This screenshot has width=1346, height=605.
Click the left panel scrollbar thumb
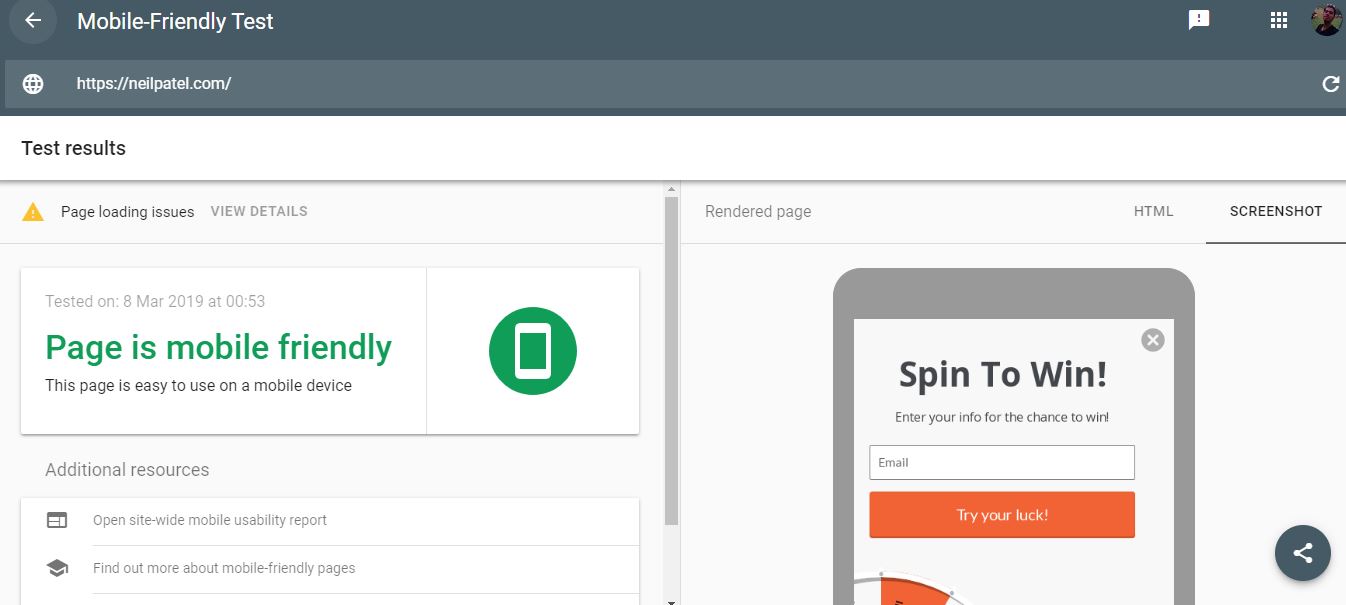(x=671, y=360)
